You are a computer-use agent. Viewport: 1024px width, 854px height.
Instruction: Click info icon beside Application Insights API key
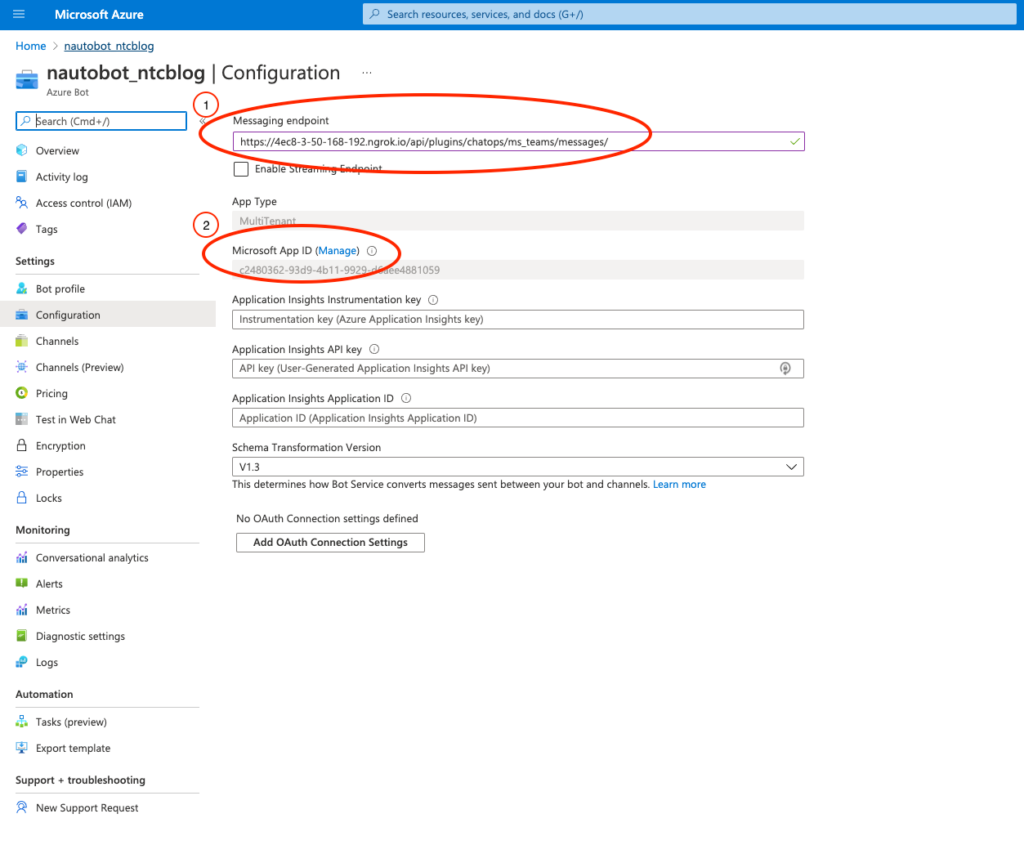[x=374, y=349]
